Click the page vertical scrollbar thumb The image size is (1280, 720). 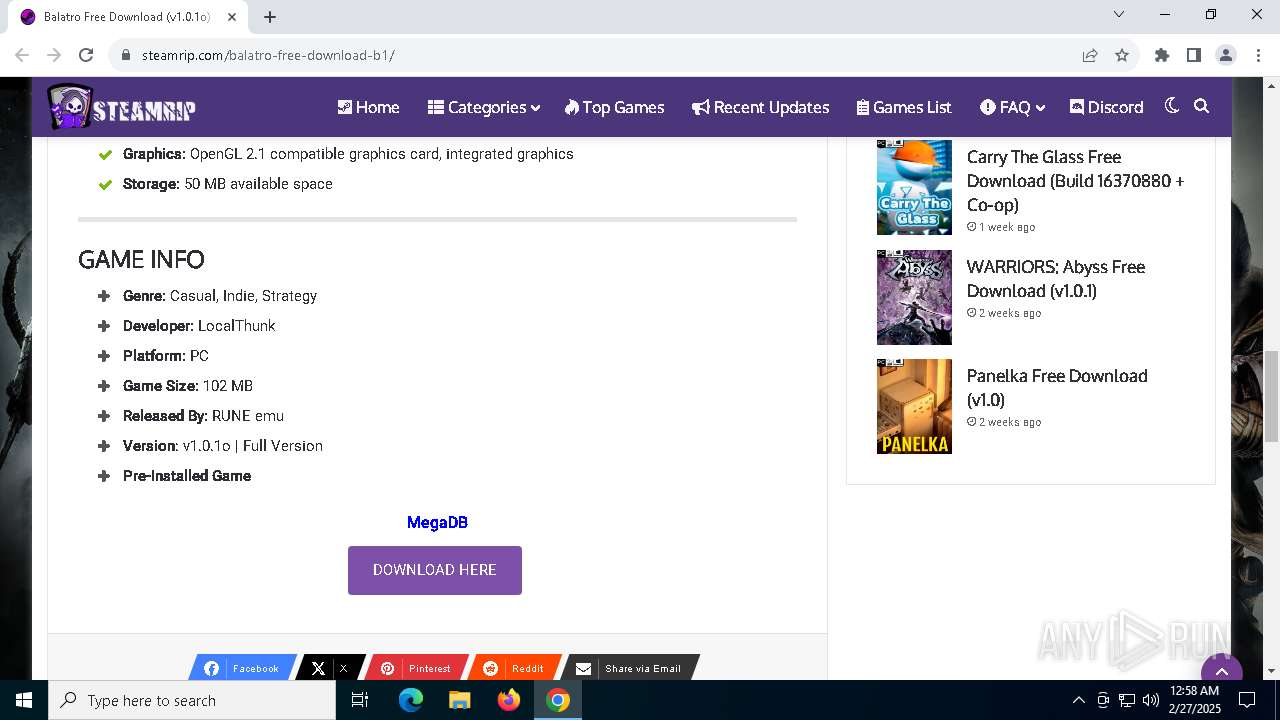(1272, 396)
